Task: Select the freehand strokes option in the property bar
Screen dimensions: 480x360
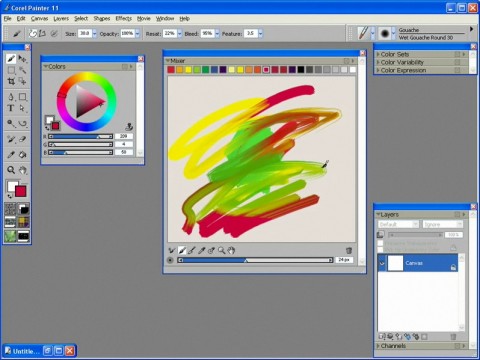Action: pos(33,33)
